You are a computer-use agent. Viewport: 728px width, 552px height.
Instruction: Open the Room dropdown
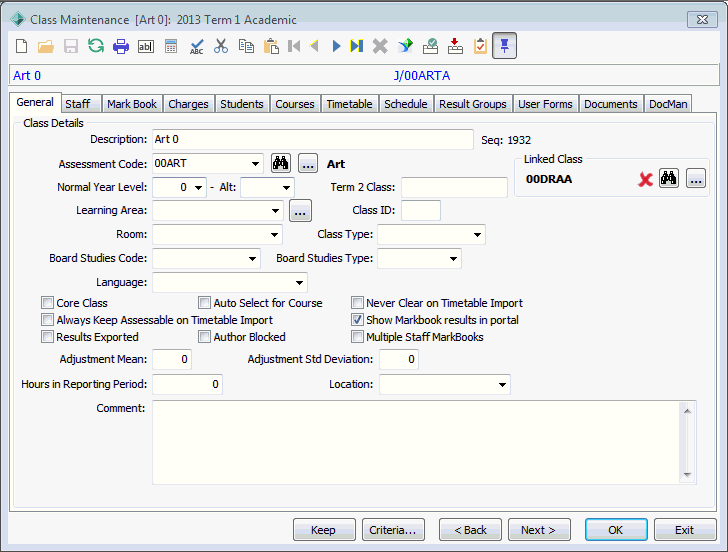[x=274, y=234]
